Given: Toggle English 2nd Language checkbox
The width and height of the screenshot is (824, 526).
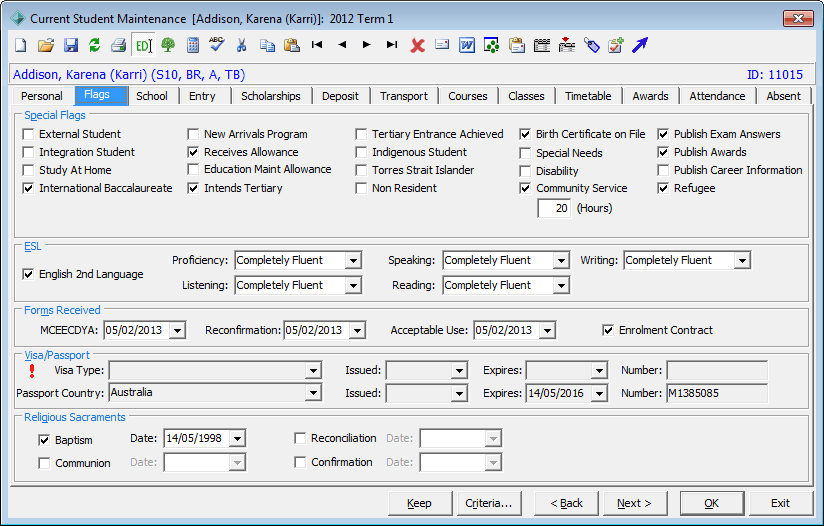Looking at the screenshot, I should pos(28,274).
